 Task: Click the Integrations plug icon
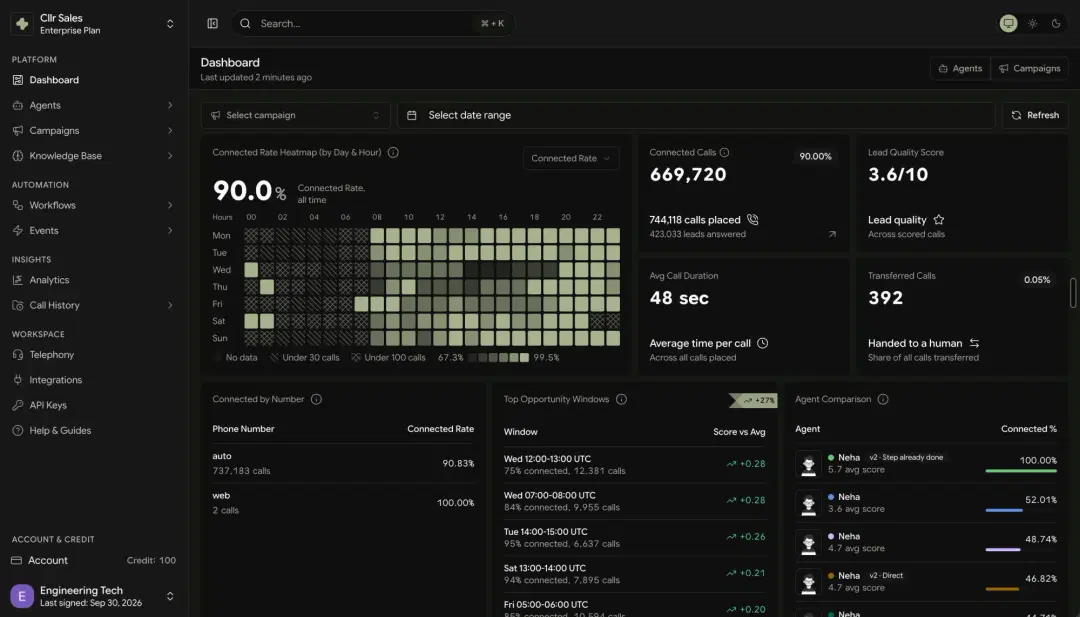click(18, 380)
